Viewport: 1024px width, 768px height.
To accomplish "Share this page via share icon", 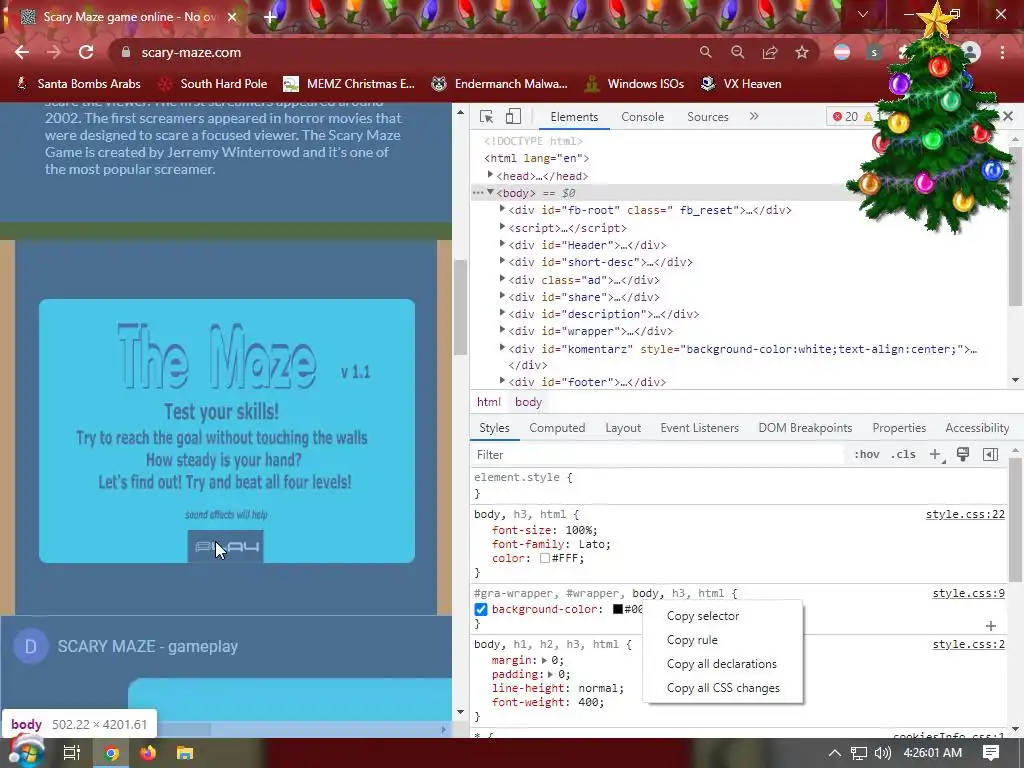I will pos(770,52).
